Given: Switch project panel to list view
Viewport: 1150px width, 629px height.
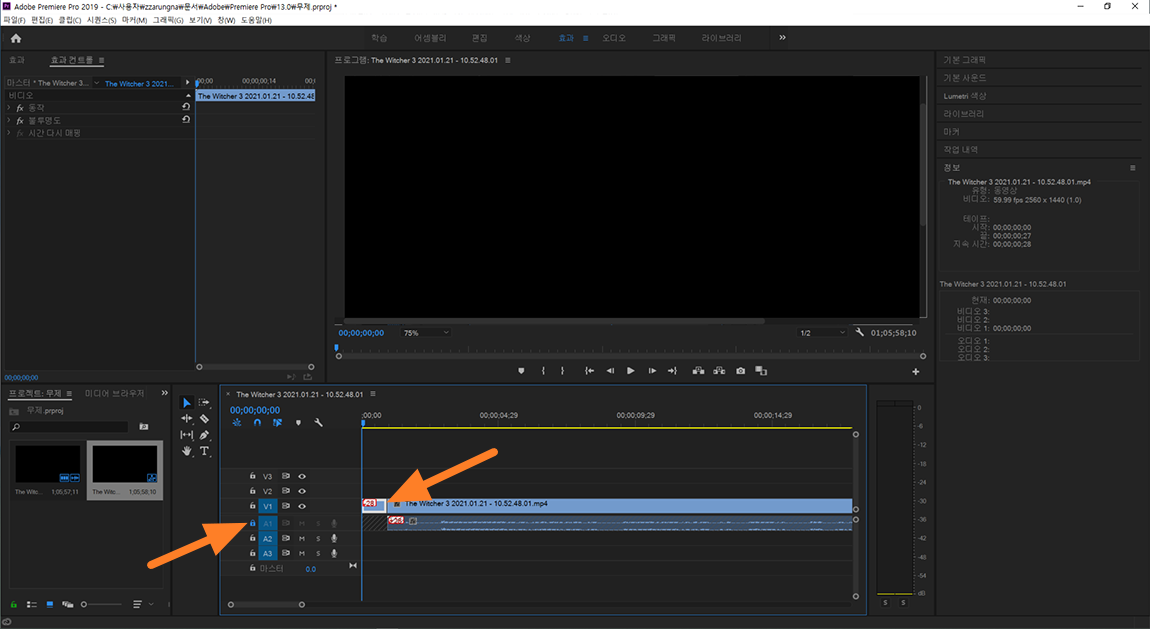Looking at the screenshot, I should coord(32,605).
